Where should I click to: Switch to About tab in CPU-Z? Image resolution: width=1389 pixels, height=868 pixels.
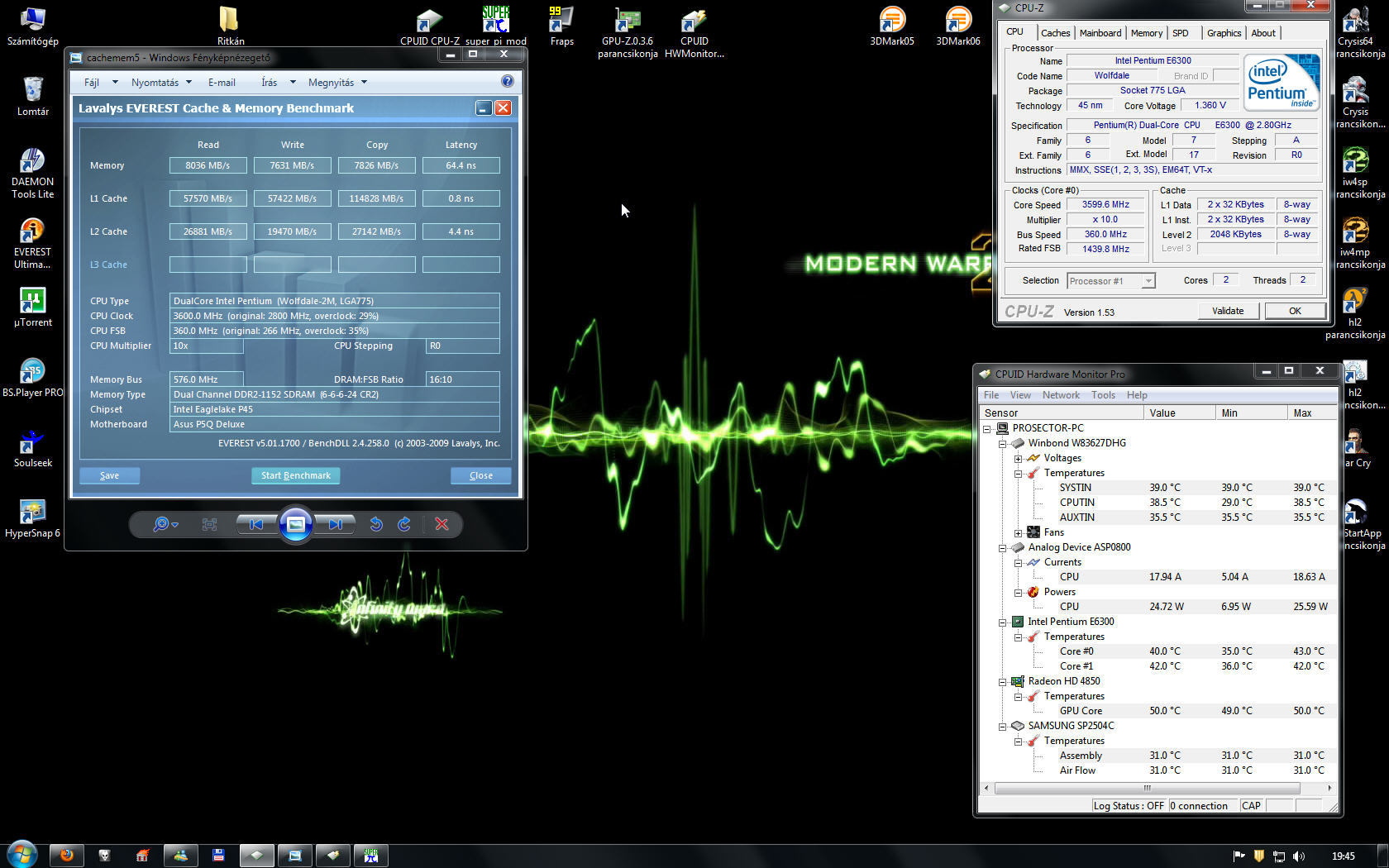pos(1263,33)
